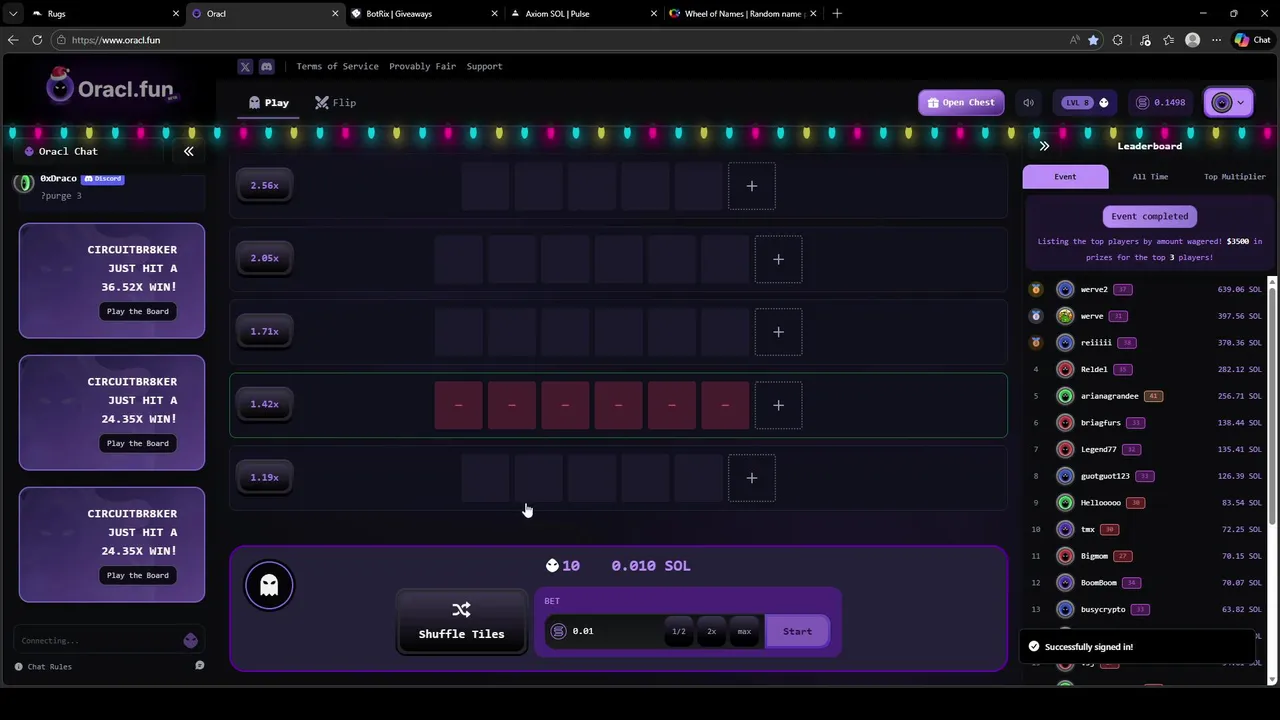This screenshot has width=1280, height=720.
Task: Select the Top Multiplier leaderboard tab
Action: [1234, 177]
